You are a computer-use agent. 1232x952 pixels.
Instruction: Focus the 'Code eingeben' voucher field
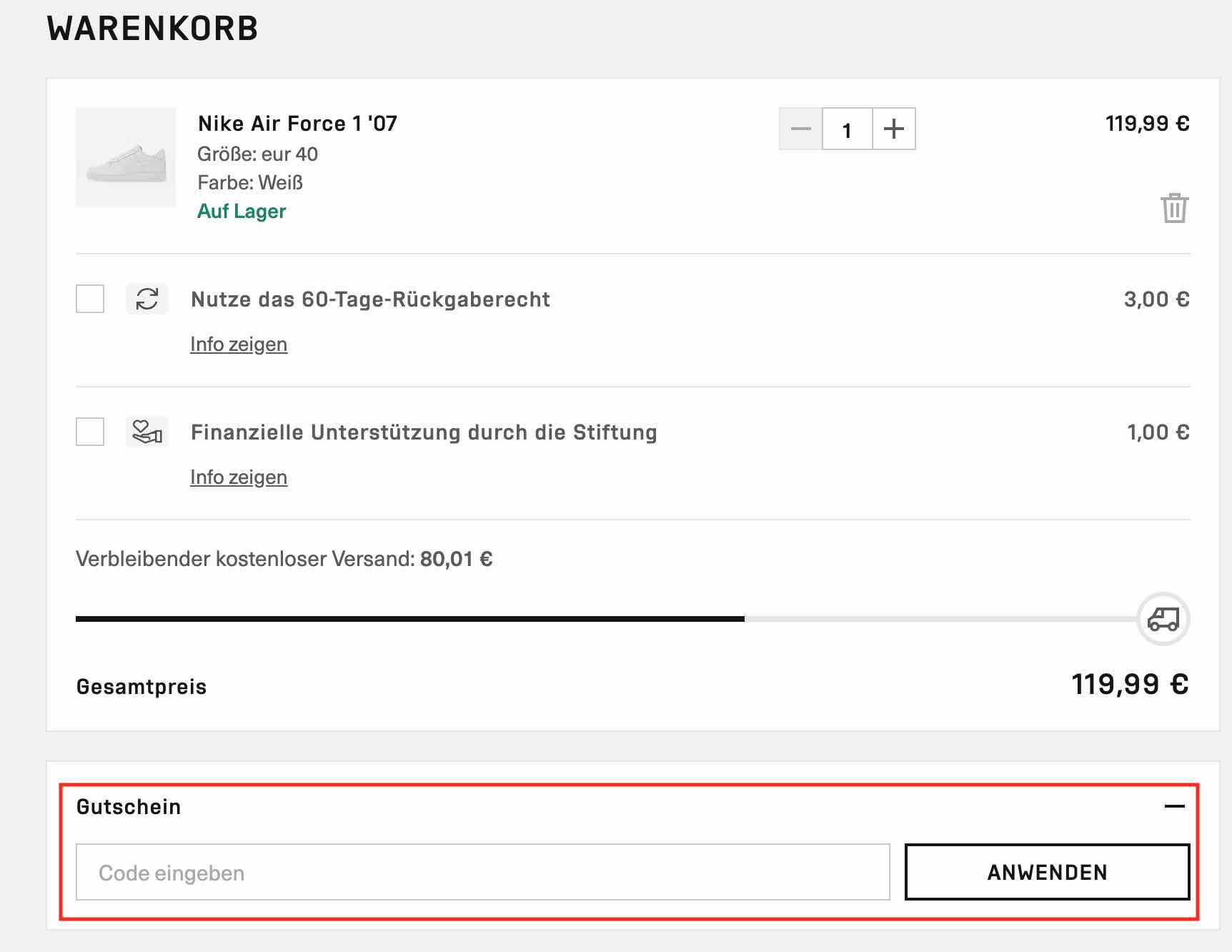pyautogui.click(x=483, y=872)
